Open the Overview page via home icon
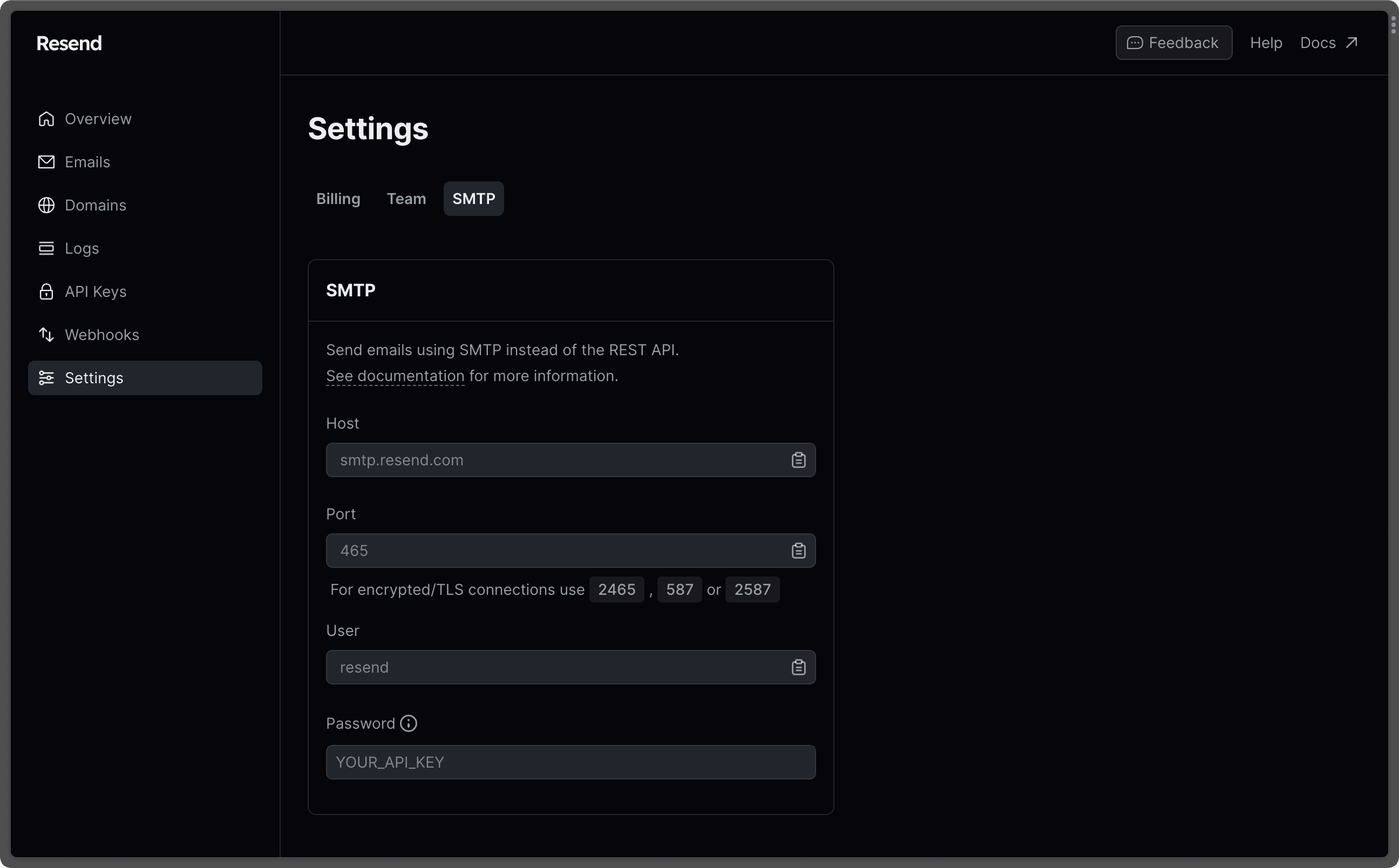This screenshot has width=1399, height=868. pos(46,119)
